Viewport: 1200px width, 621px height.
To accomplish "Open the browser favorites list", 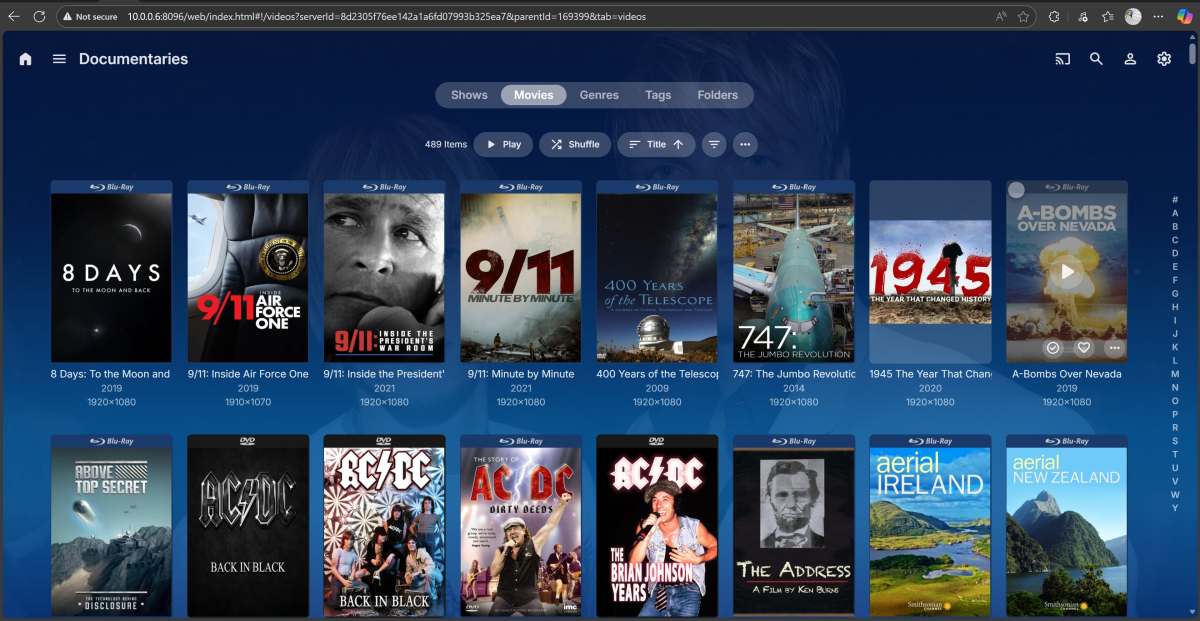I will tap(1108, 16).
